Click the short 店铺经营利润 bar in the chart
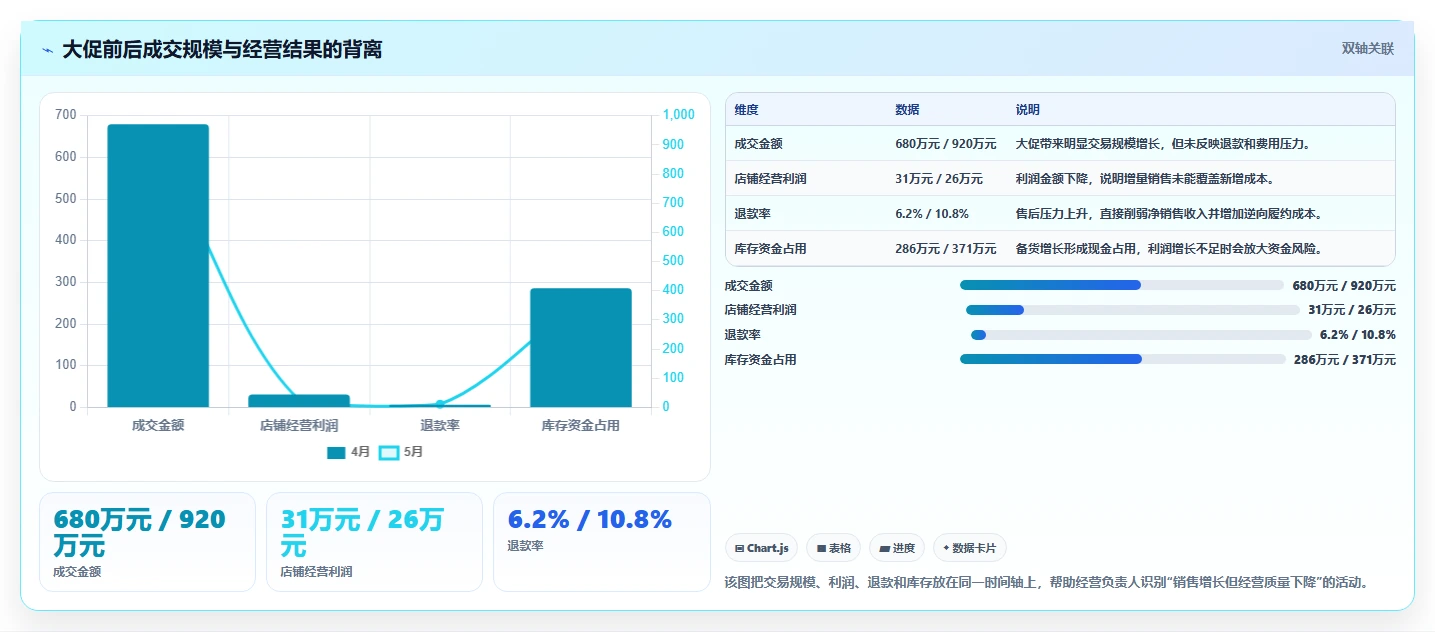The height and width of the screenshot is (632, 1435). click(x=299, y=400)
